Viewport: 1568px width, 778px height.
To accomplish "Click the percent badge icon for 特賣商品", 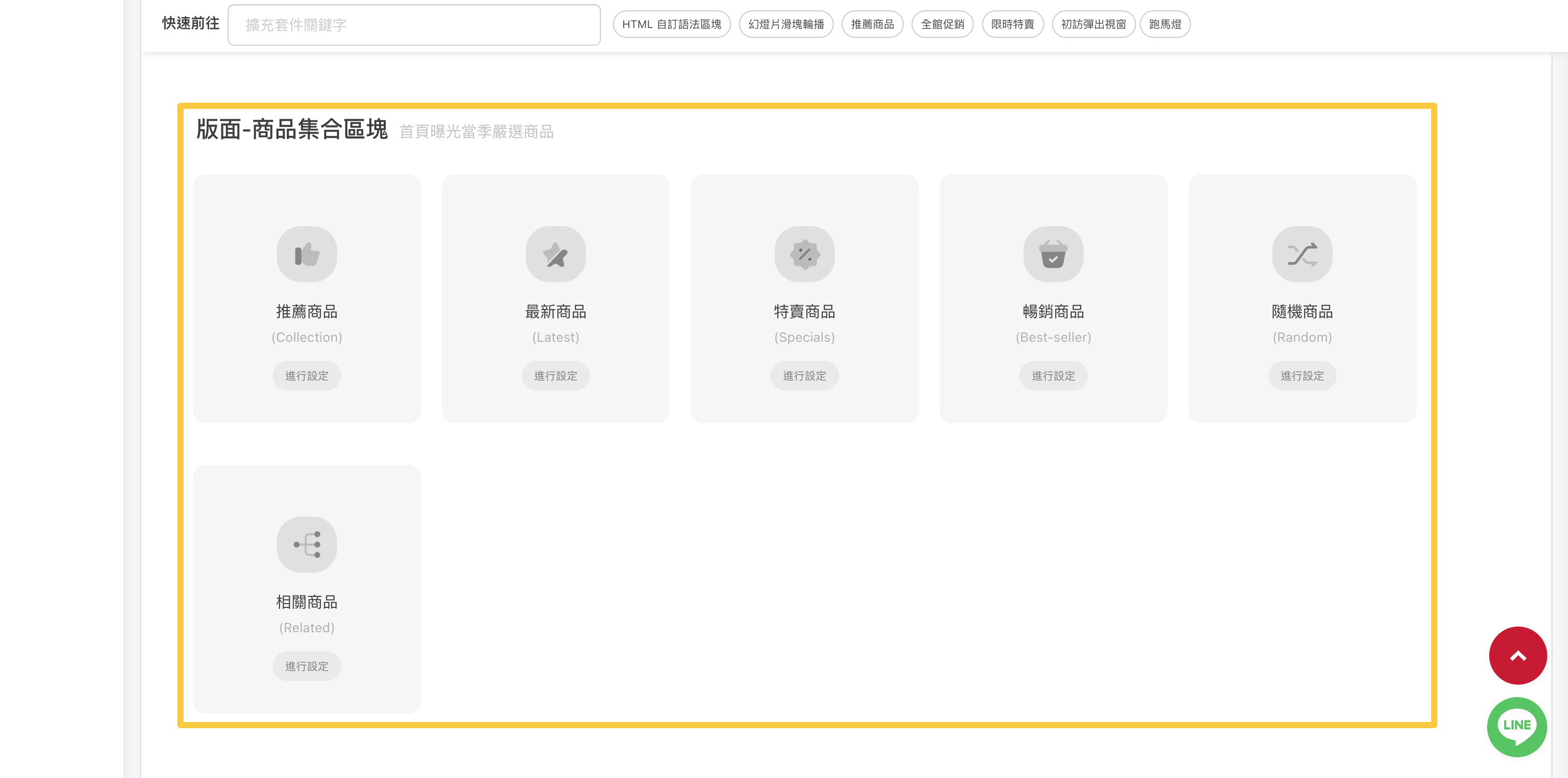I will (805, 255).
